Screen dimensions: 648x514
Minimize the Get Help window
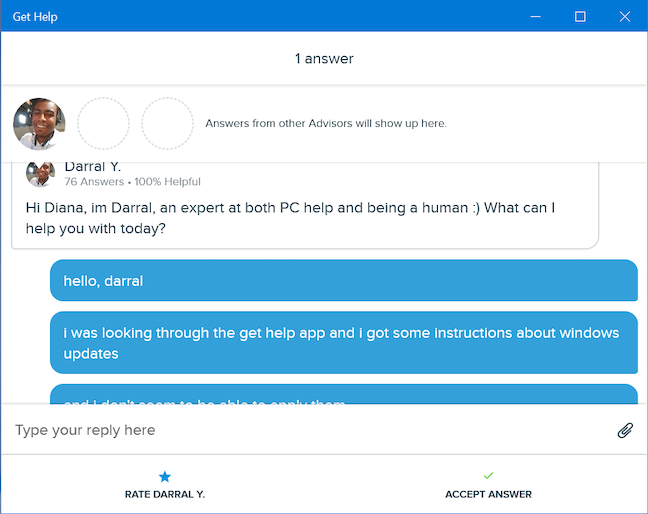click(x=537, y=16)
